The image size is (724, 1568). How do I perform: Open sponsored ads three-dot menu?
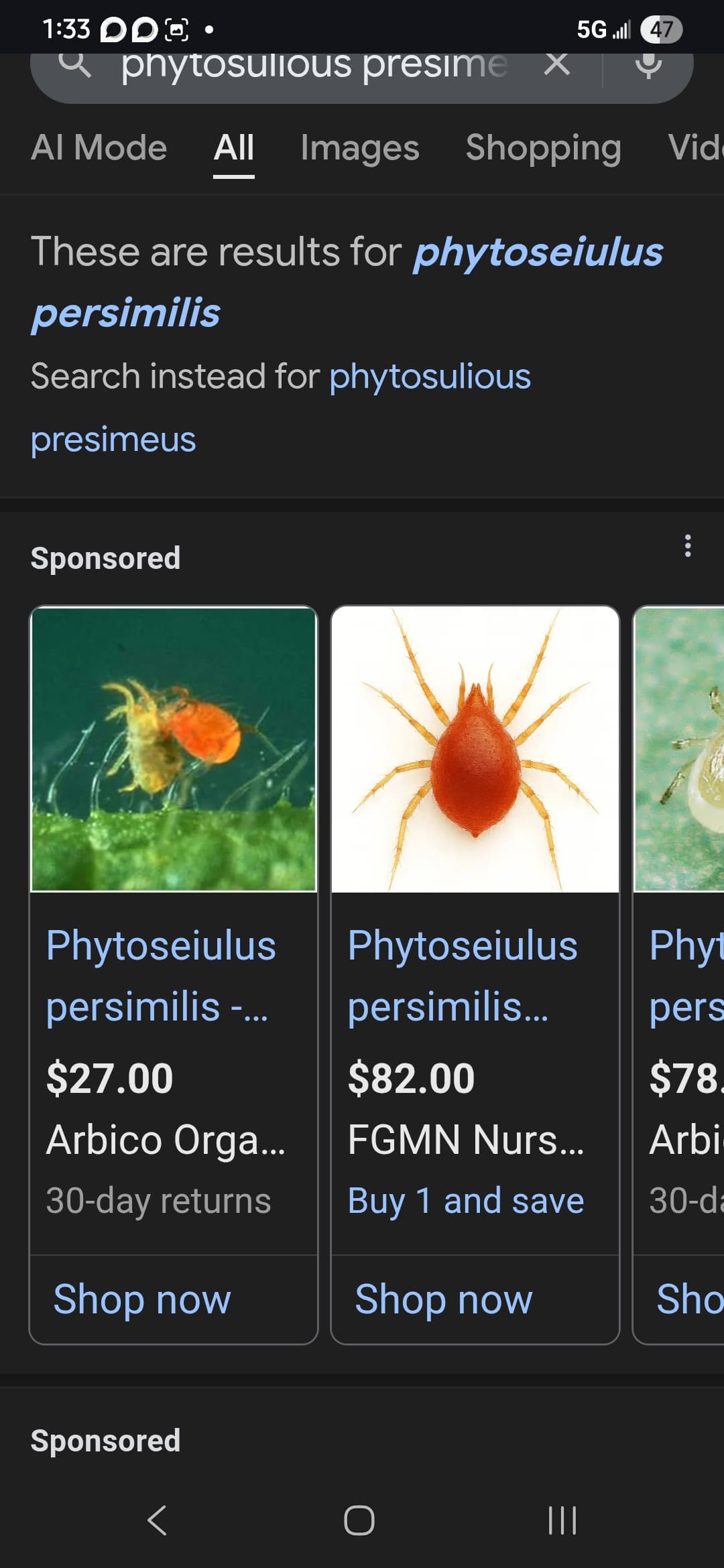(687, 546)
